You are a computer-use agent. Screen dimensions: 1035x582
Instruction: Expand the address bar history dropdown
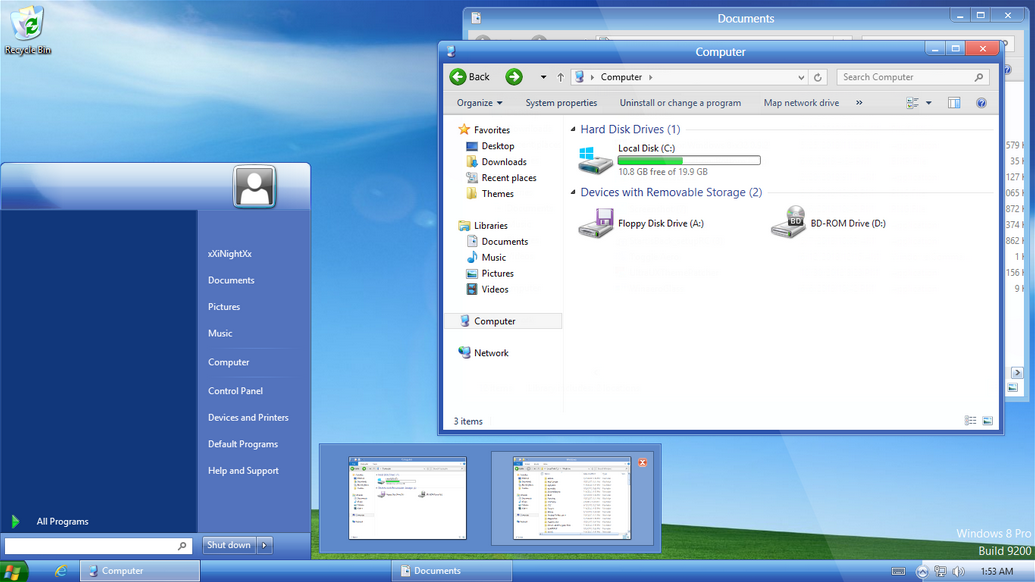[x=801, y=77]
